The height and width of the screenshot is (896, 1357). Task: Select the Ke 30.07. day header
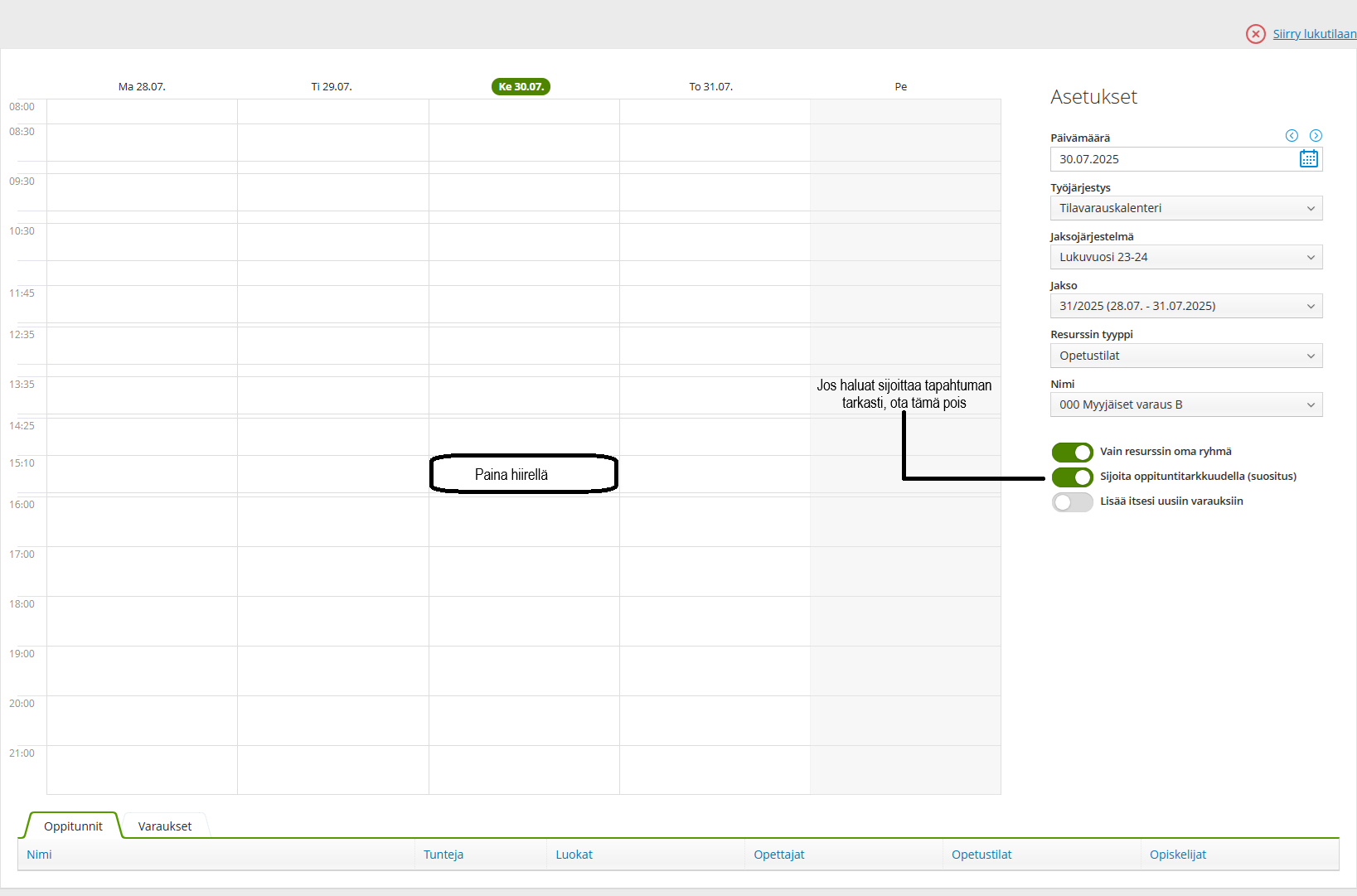click(521, 86)
